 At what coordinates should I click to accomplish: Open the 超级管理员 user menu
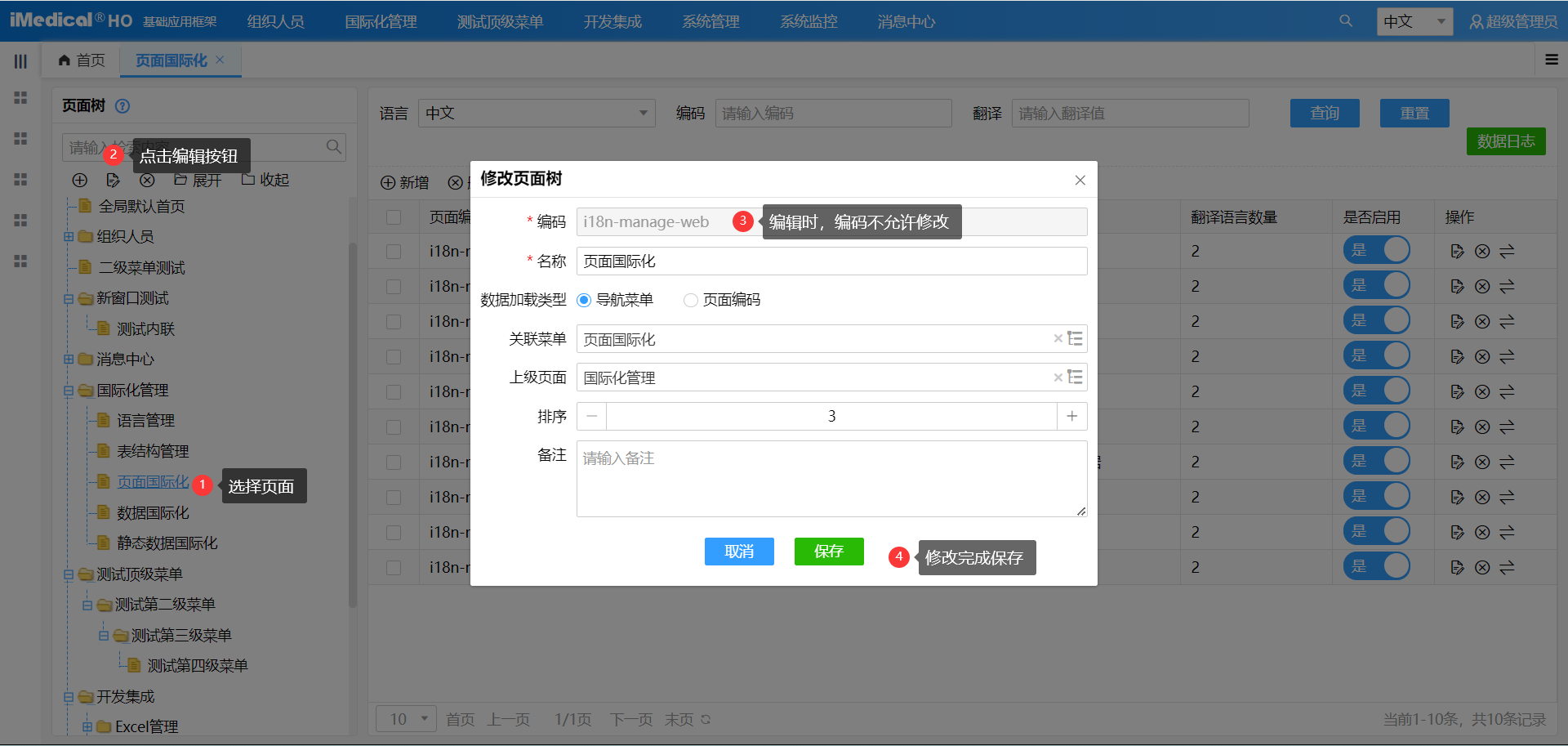tap(1513, 22)
